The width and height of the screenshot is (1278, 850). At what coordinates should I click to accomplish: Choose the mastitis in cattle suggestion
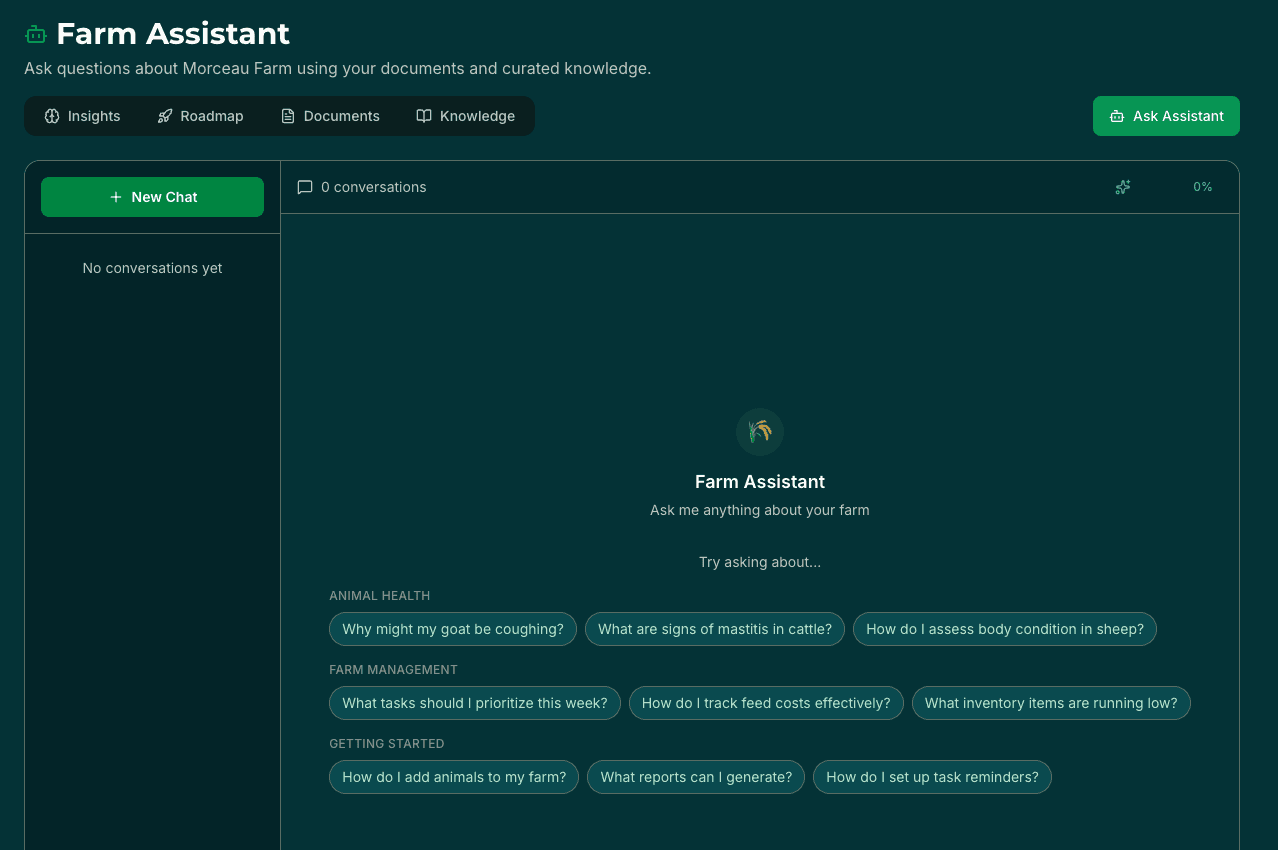[715, 629]
